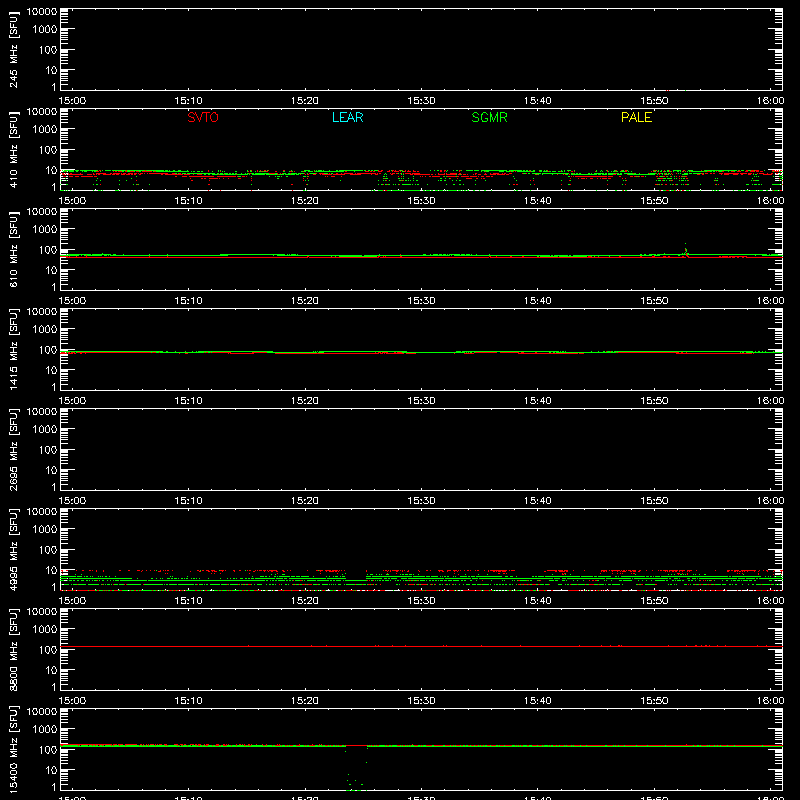Click the 10000 tick value on 245 MHz axis
The width and height of the screenshot is (800, 800).
click(x=42, y=12)
